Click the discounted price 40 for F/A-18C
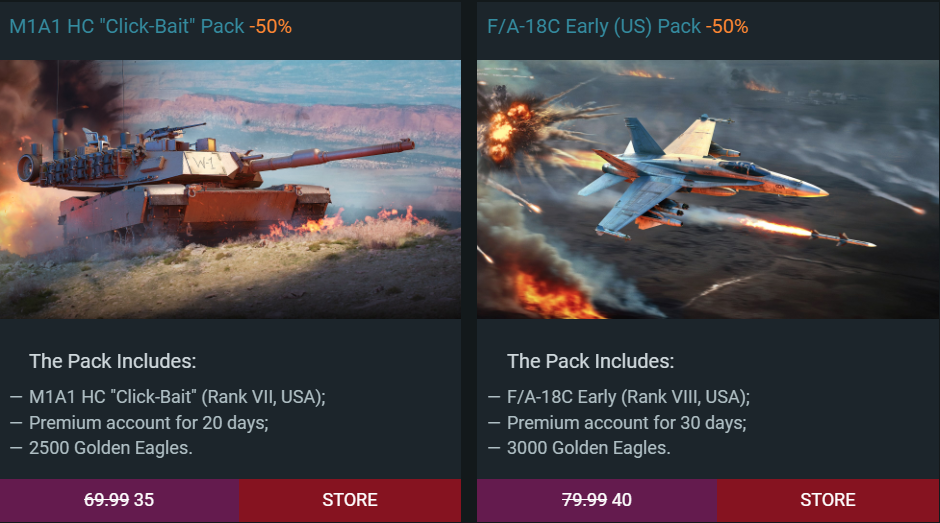The image size is (940, 523). pyautogui.click(x=622, y=500)
